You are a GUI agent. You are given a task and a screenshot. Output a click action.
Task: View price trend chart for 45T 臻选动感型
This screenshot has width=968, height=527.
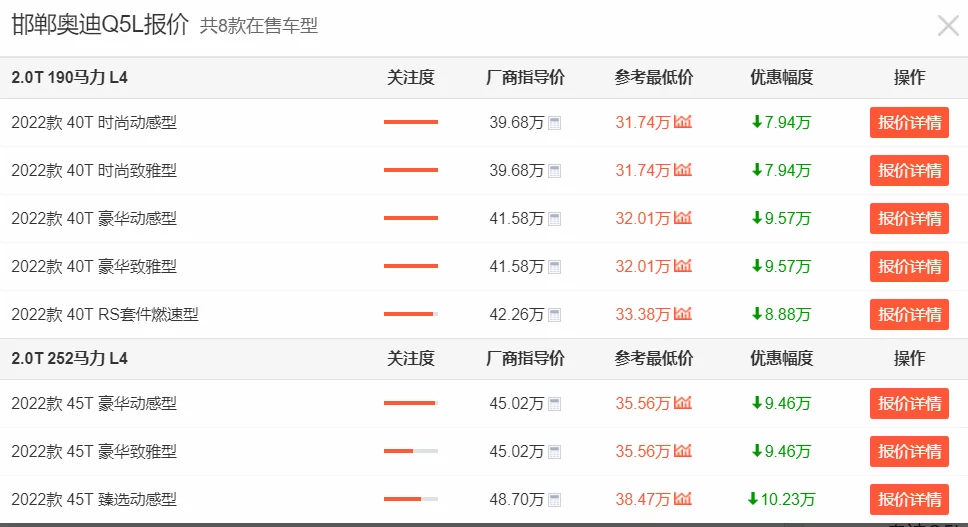point(682,499)
